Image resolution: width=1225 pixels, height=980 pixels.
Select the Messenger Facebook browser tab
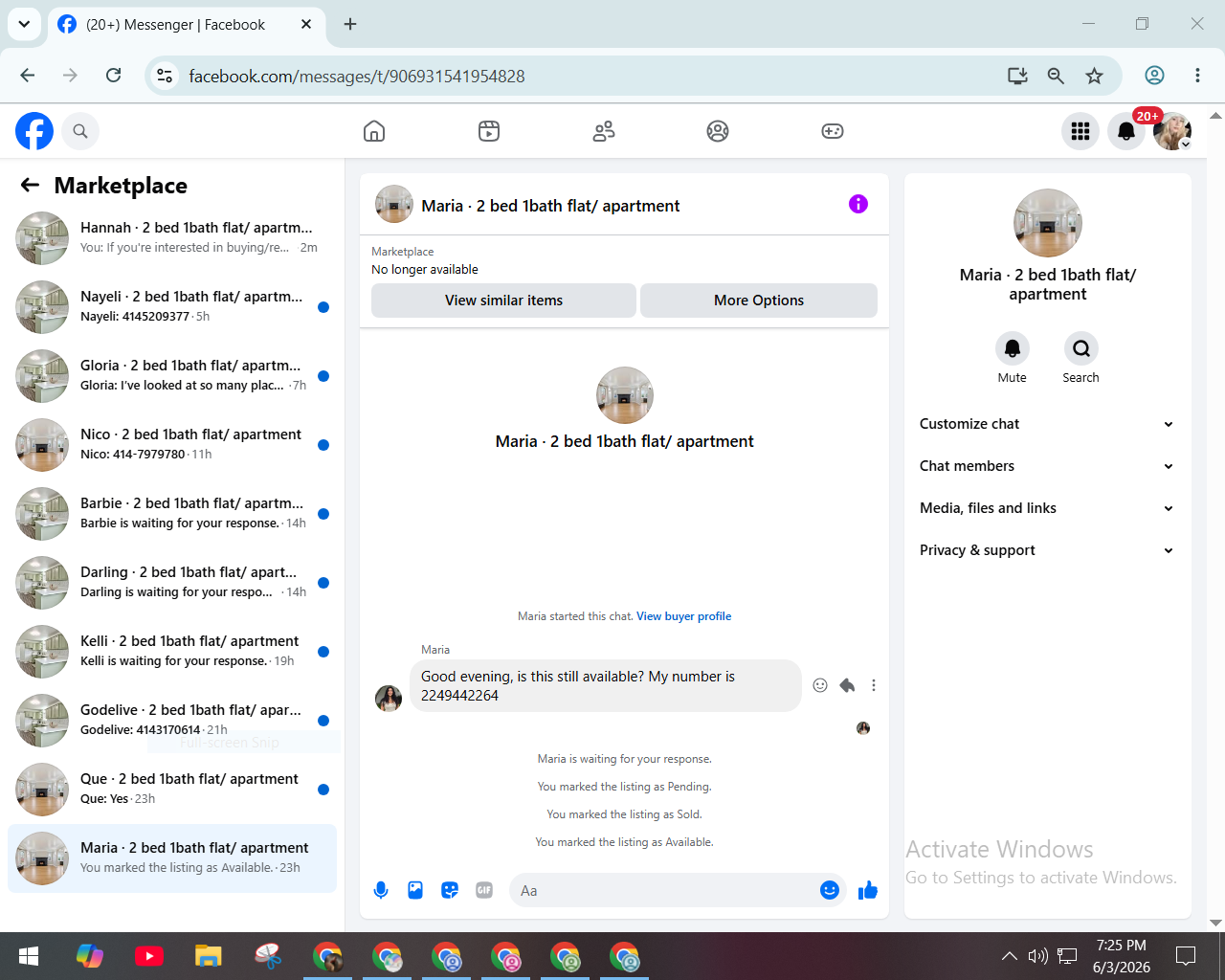pos(187,25)
